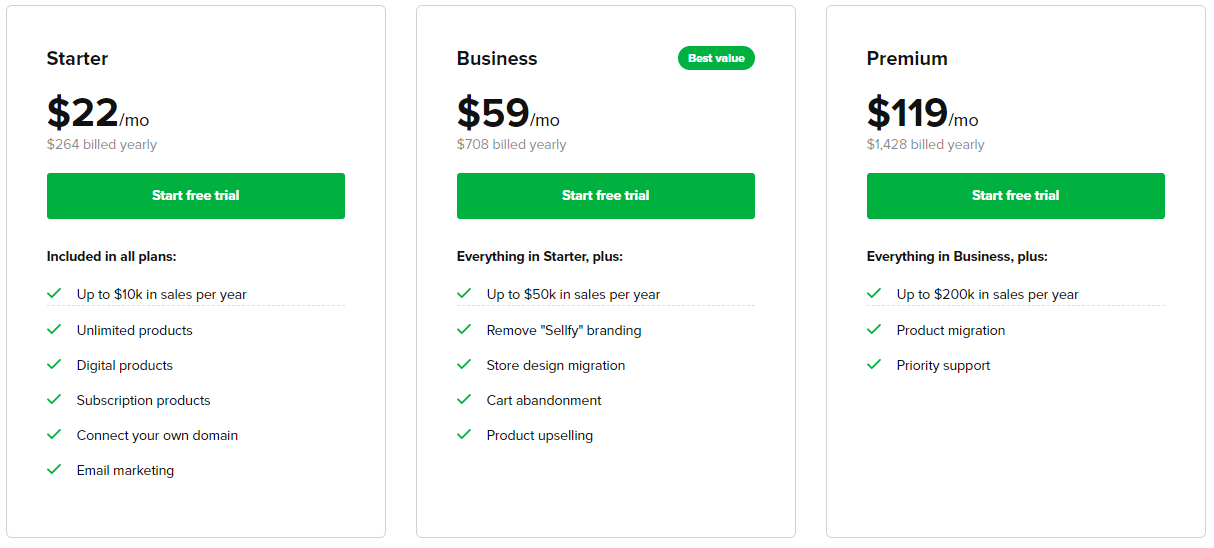Click the checkmark next to Digital products
The image size is (1214, 548).
[x=54, y=364]
